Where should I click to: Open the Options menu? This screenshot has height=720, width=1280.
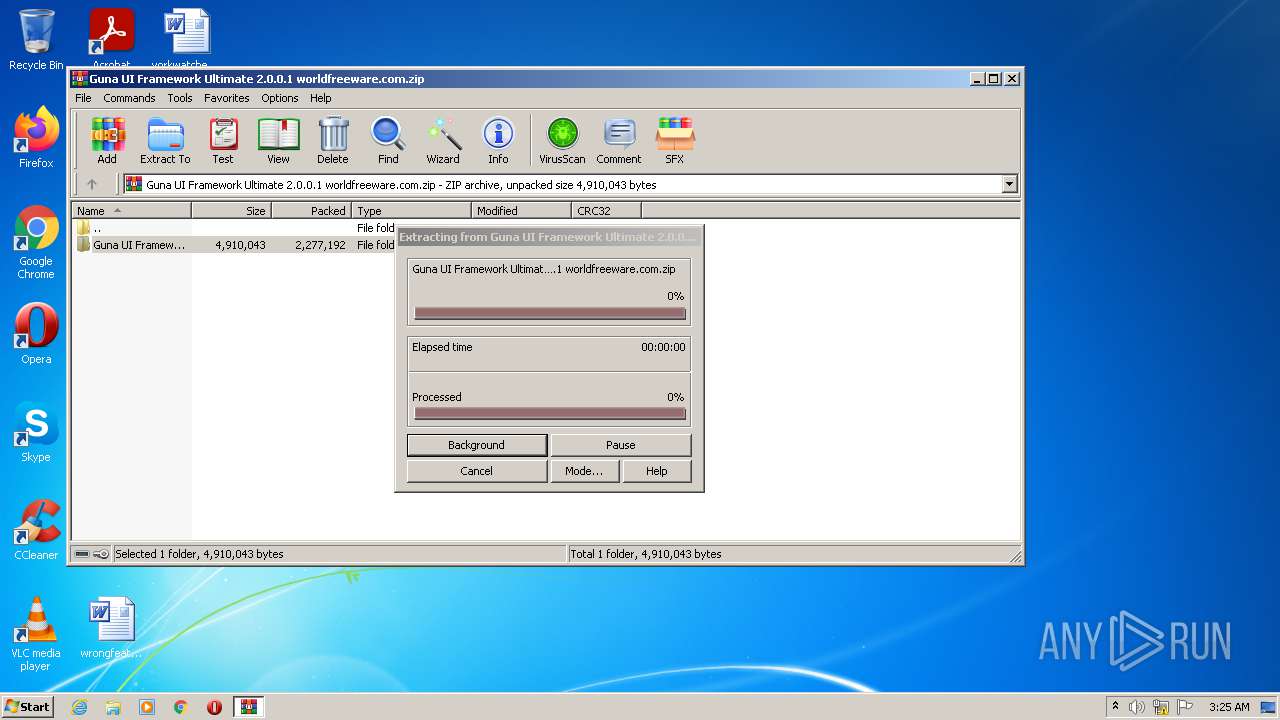pyautogui.click(x=280, y=98)
